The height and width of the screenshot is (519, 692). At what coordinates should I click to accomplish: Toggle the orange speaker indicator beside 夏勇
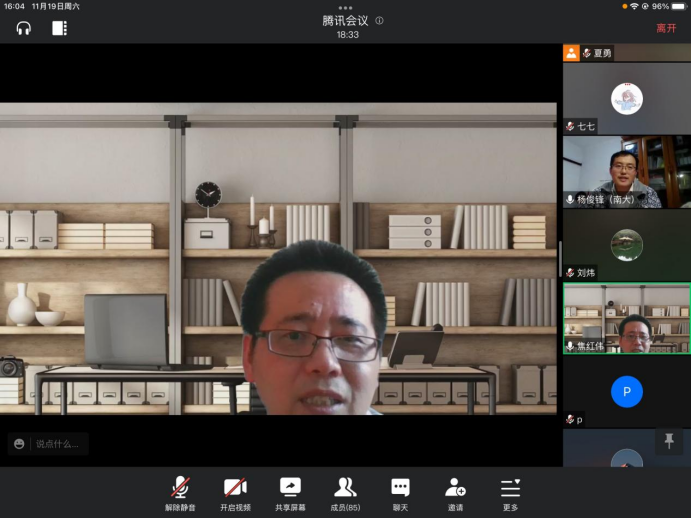click(x=571, y=53)
